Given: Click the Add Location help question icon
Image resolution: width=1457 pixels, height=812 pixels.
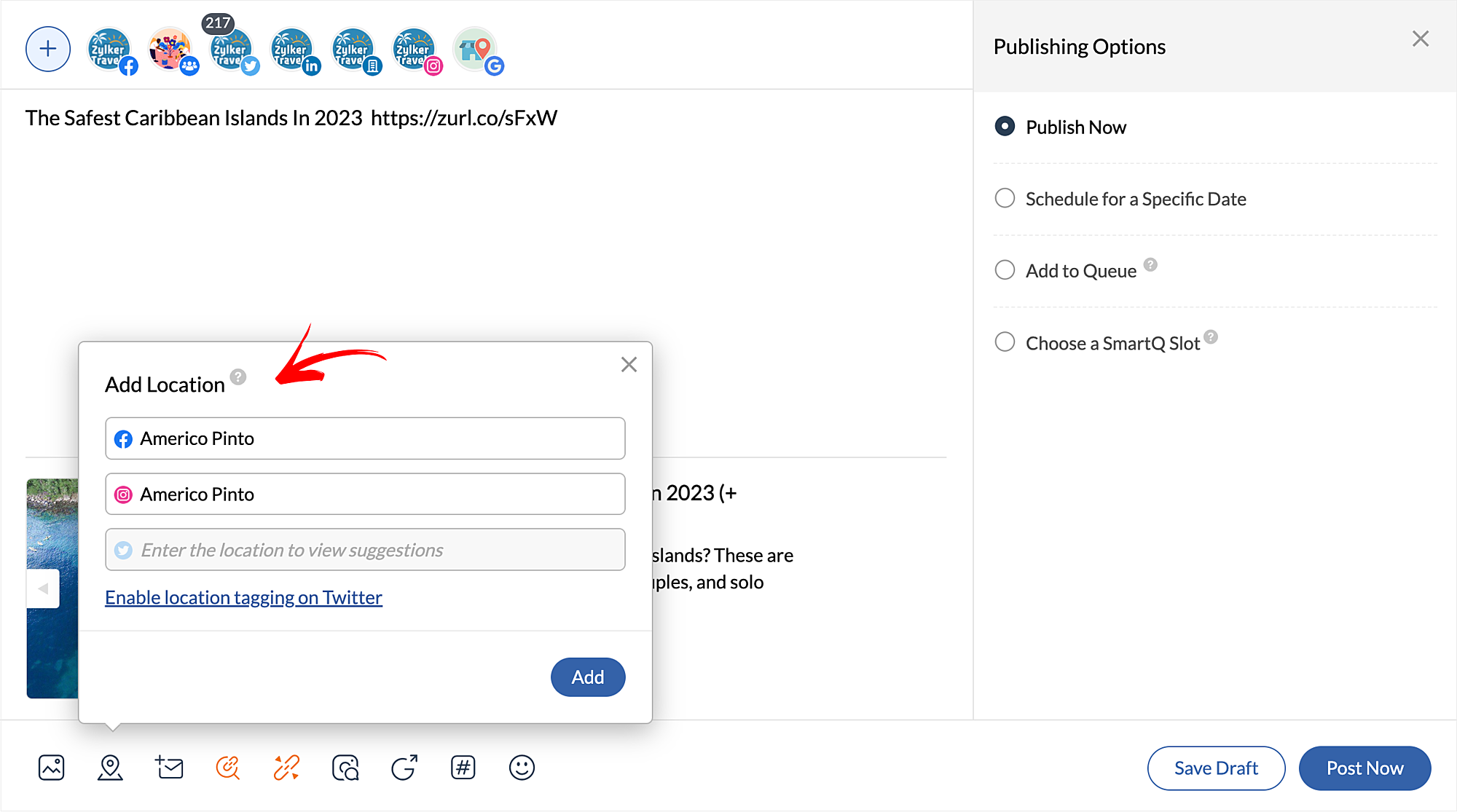Looking at the screenshot, I should 238,377.
